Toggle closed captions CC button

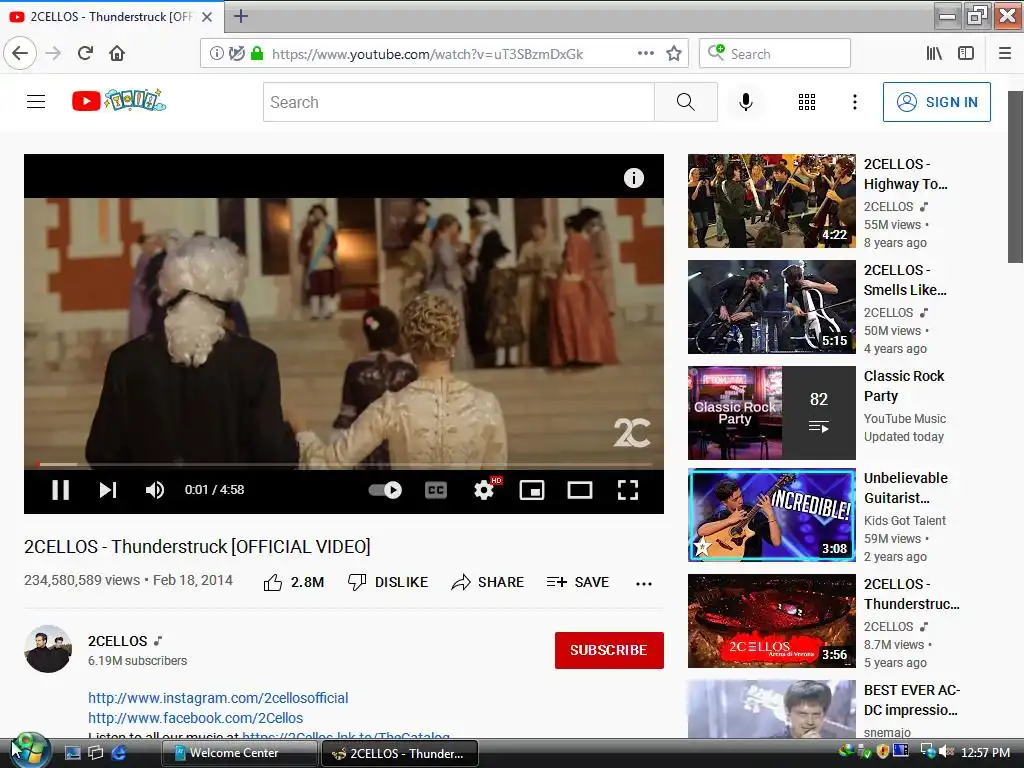point(436,490)
